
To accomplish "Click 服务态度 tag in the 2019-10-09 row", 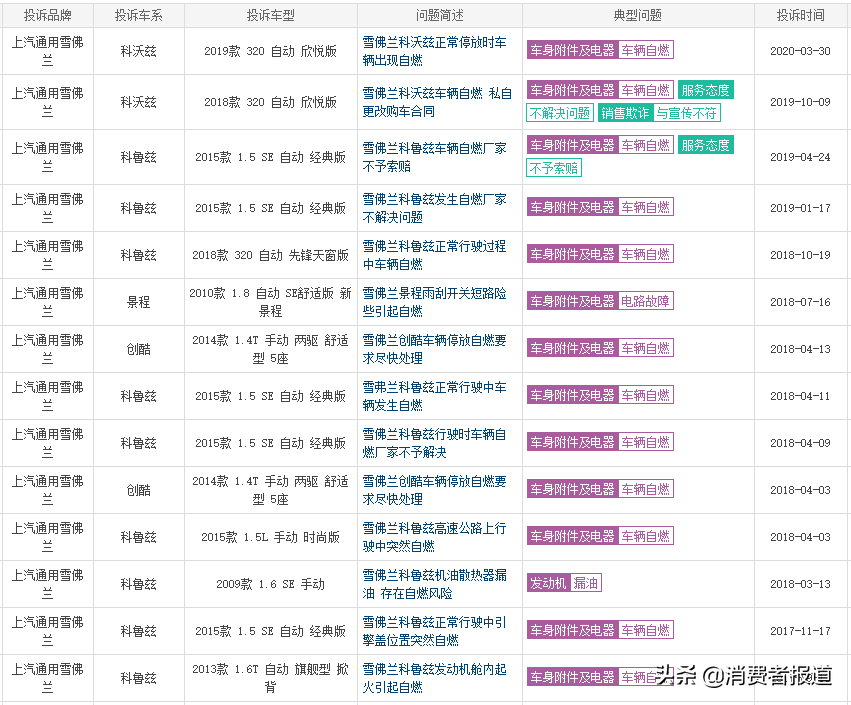I will click(x=706, y=90).
